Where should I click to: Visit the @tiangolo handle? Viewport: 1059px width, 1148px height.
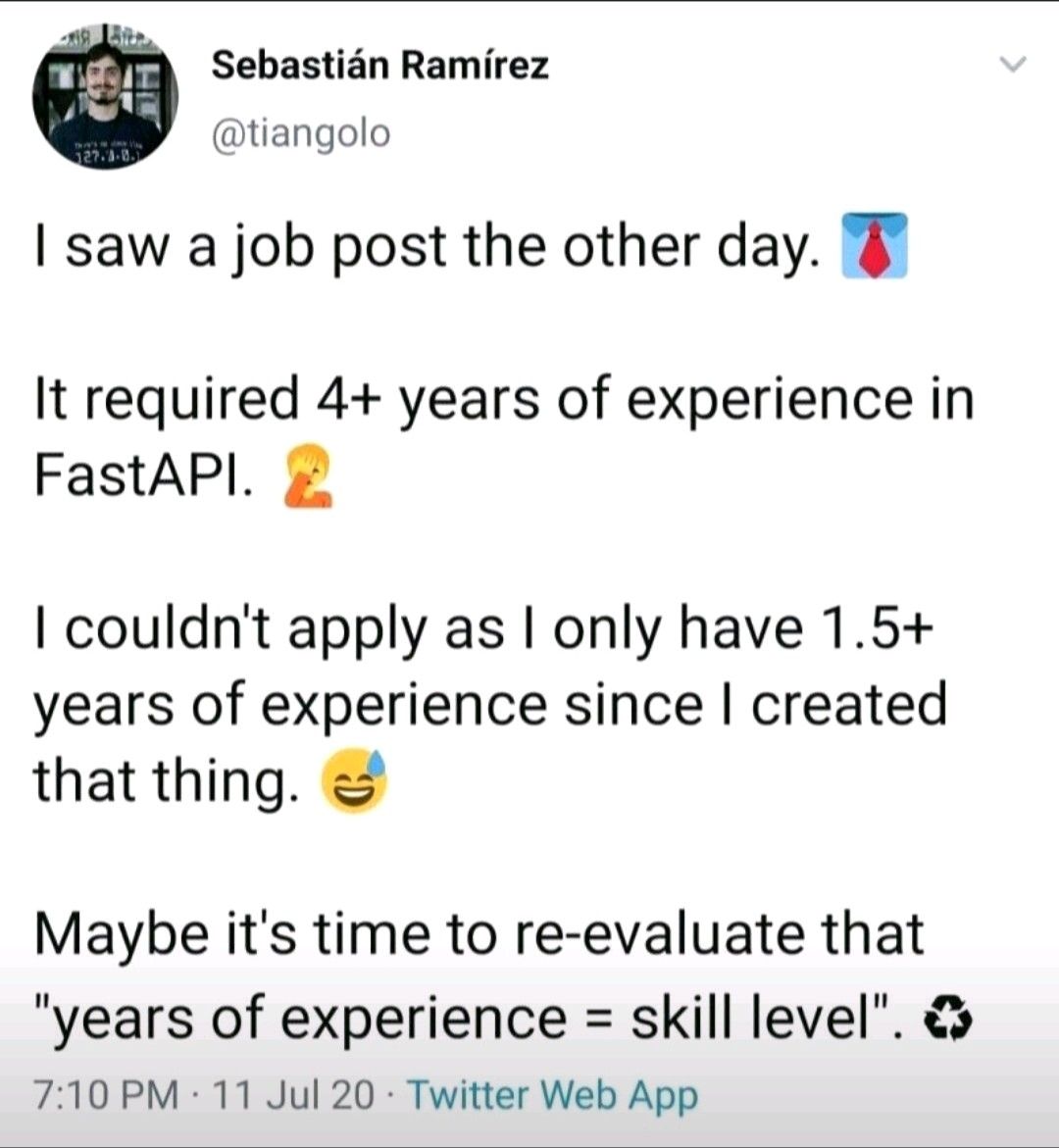click(301, 133)
